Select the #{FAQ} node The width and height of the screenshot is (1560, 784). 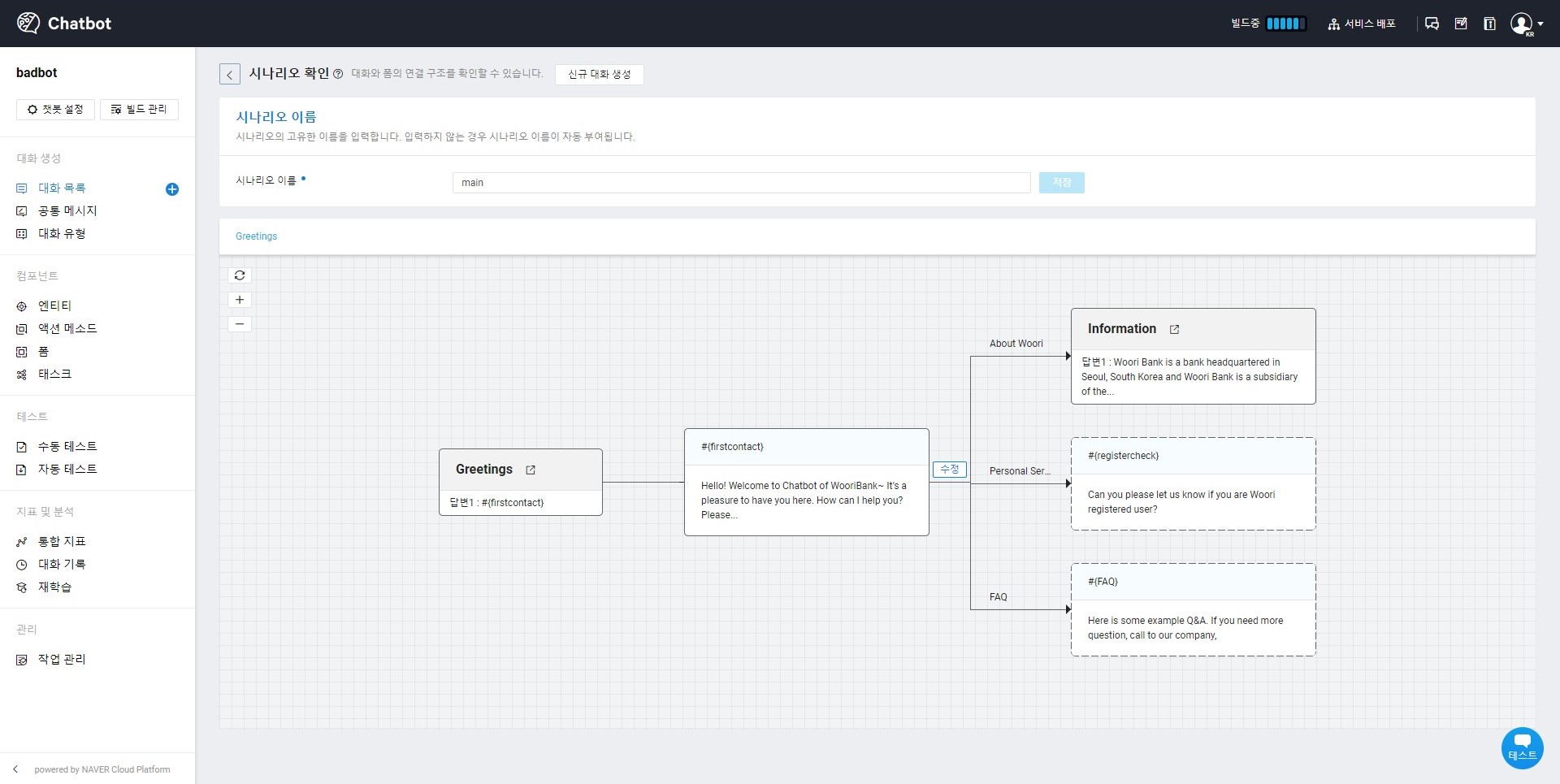coord(1194,610)
